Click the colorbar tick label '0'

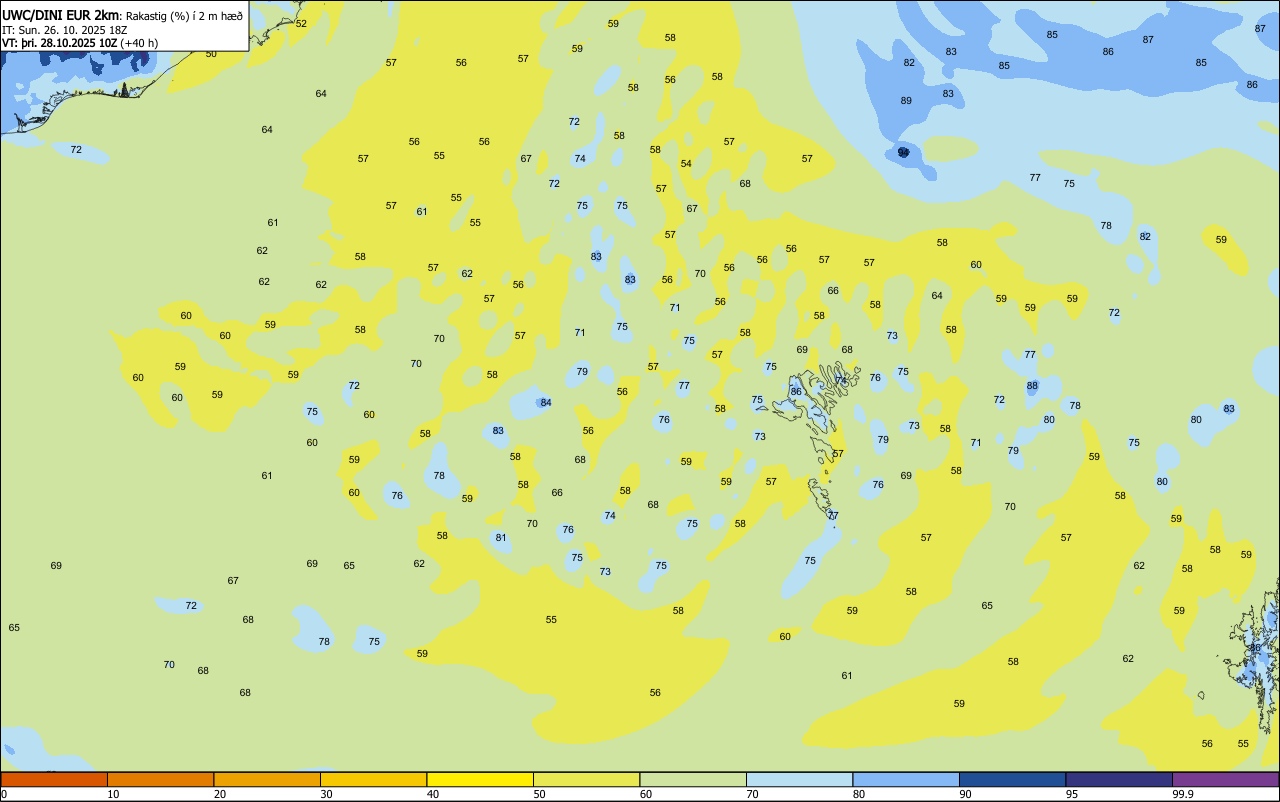click(4, 795)
